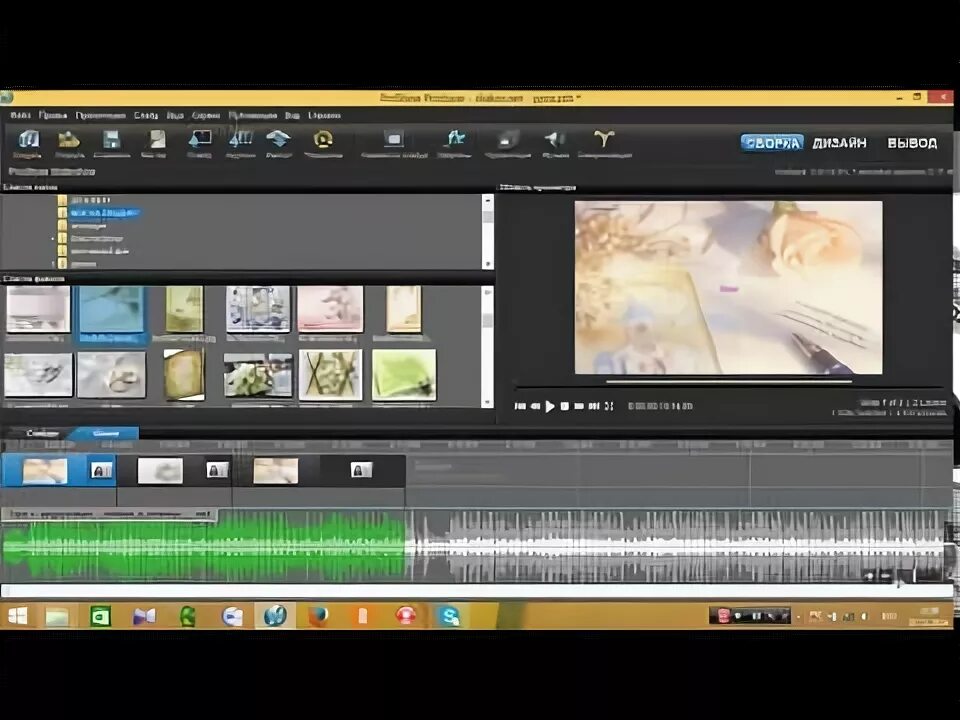Click the slide preview image
Image resolution: width=960 pixels, height=720 pixels.
(x=729, y=287)
